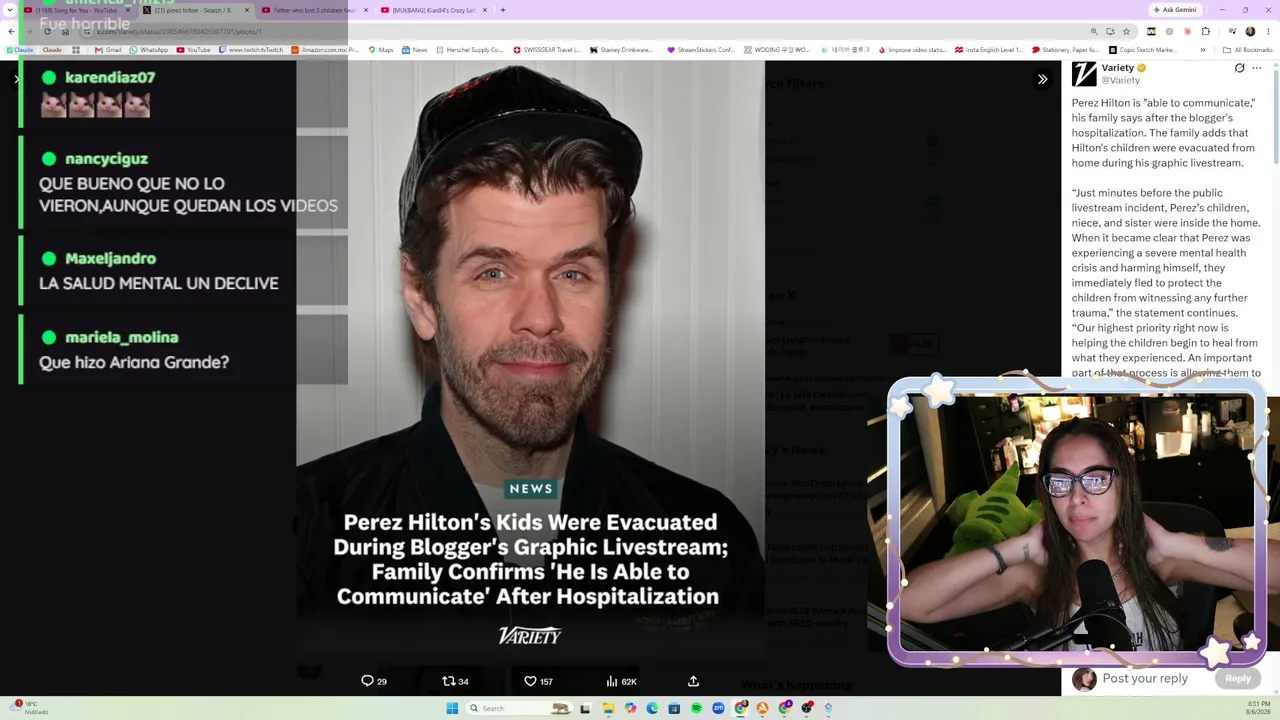Close the MUKBANG YouTube tab
1280x720 pixels.
(x=484, y=10)
